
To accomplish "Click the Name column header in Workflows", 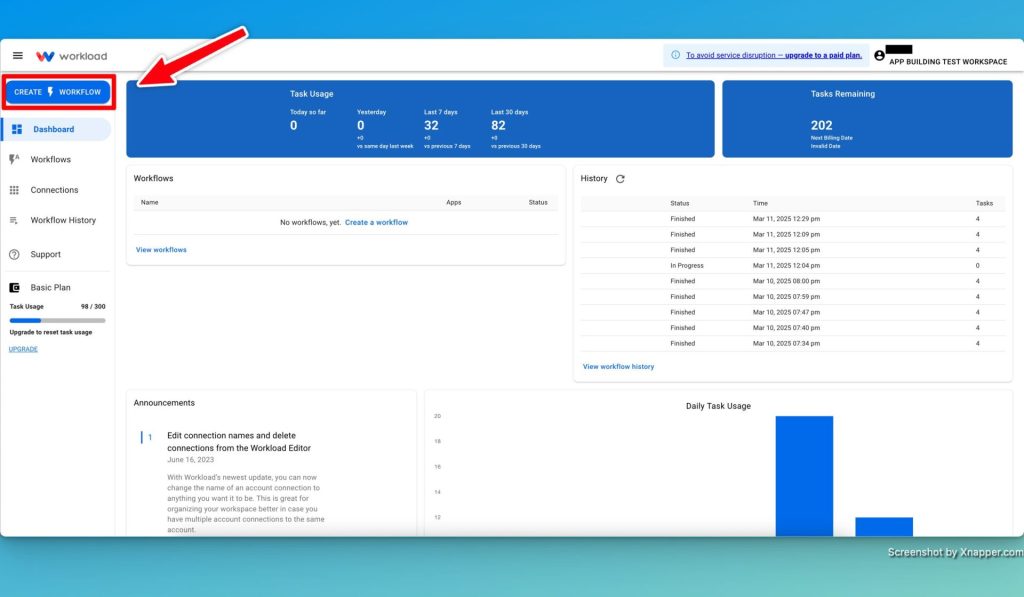I will tap(150, 202).
